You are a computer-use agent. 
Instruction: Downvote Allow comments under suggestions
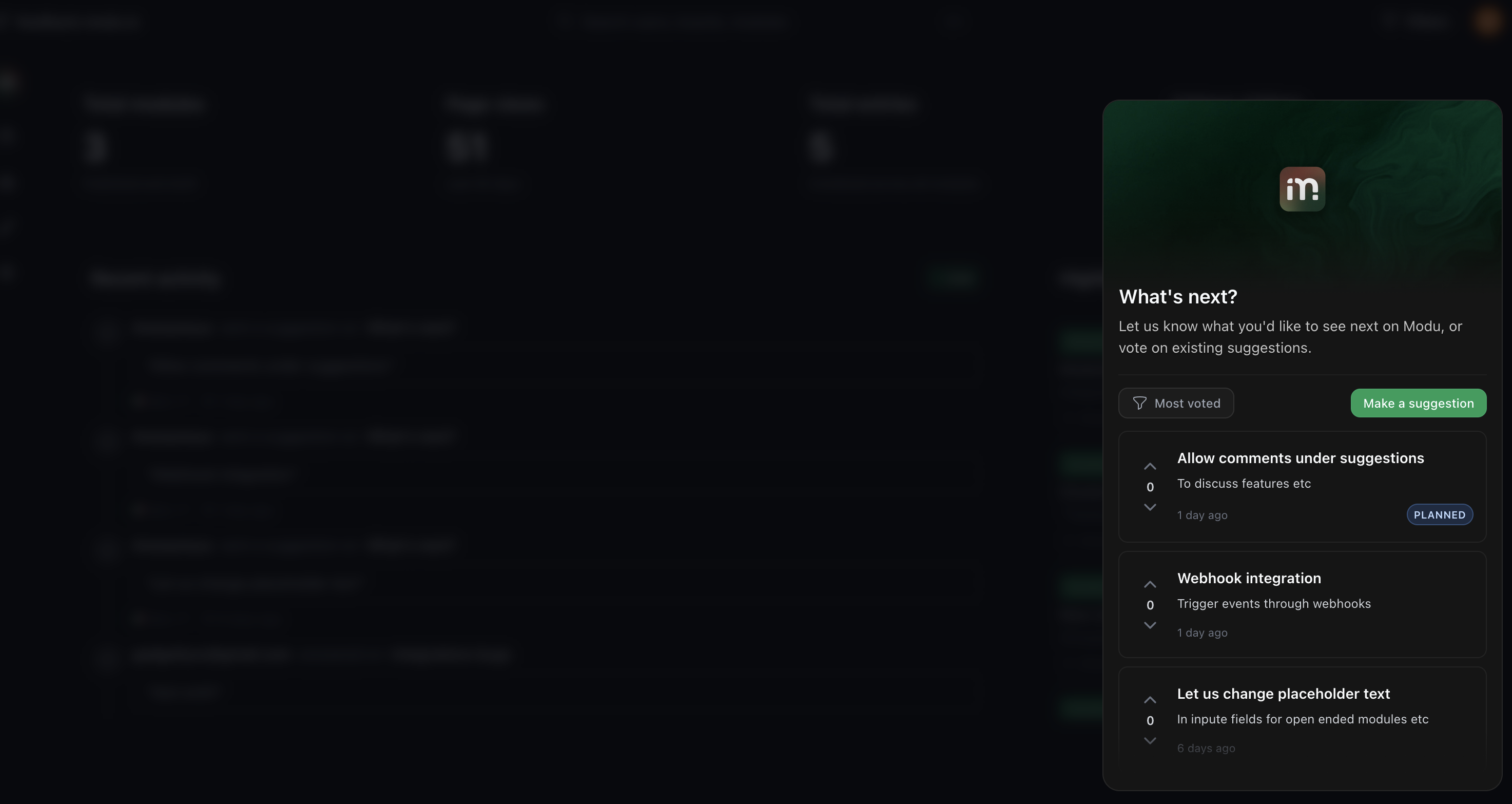pyautogui.click(x=1150, y=507)
